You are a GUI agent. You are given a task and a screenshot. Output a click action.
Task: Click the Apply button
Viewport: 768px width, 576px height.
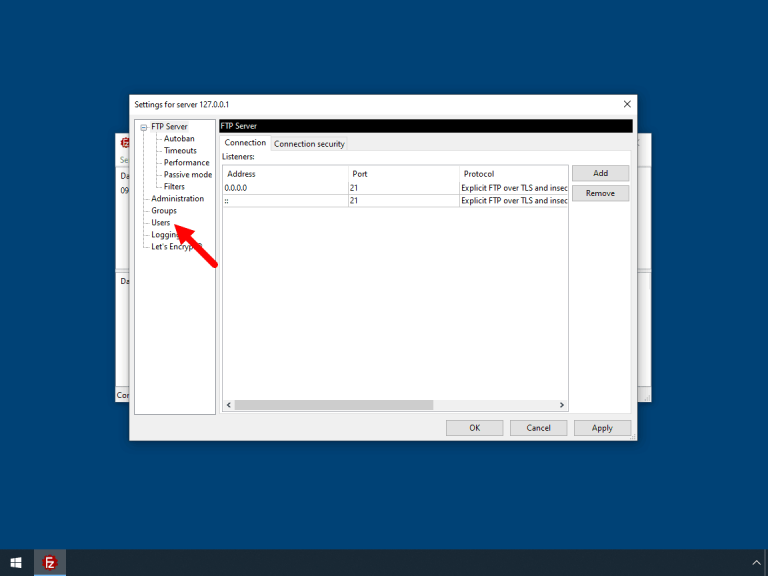pos(602,428)
